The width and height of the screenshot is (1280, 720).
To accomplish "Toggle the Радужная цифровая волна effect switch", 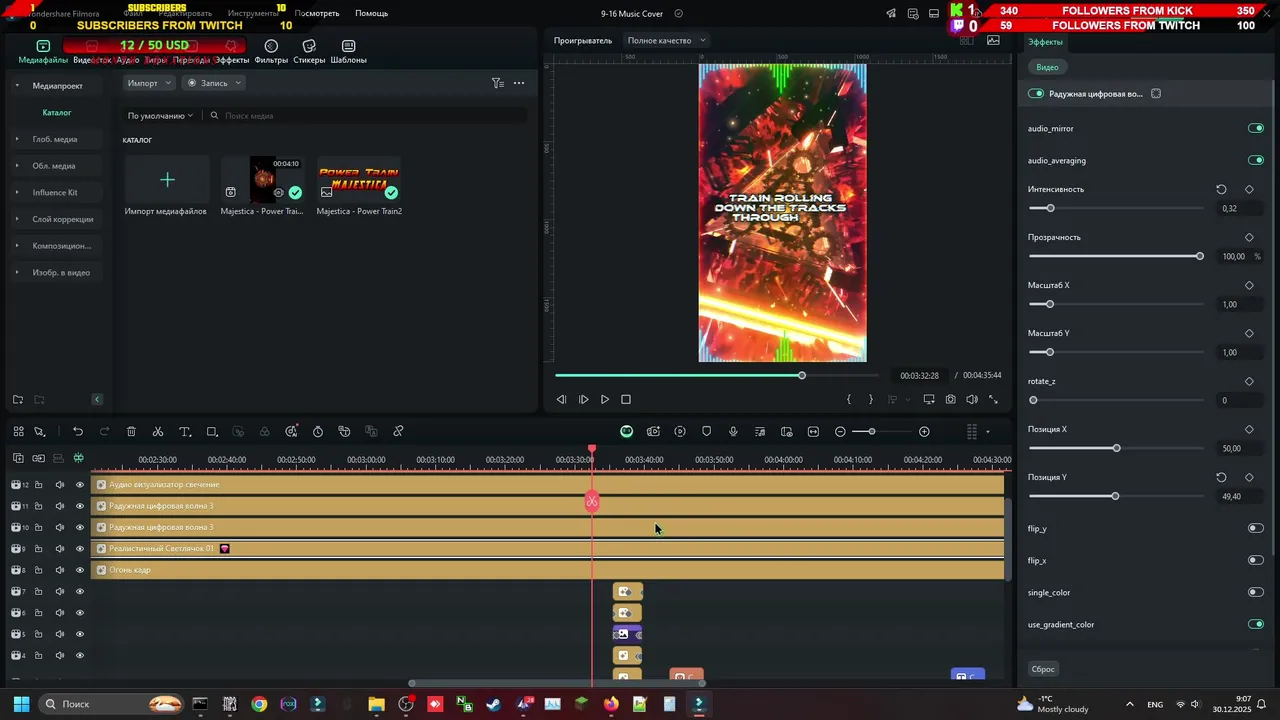I will click(1036, 94).
